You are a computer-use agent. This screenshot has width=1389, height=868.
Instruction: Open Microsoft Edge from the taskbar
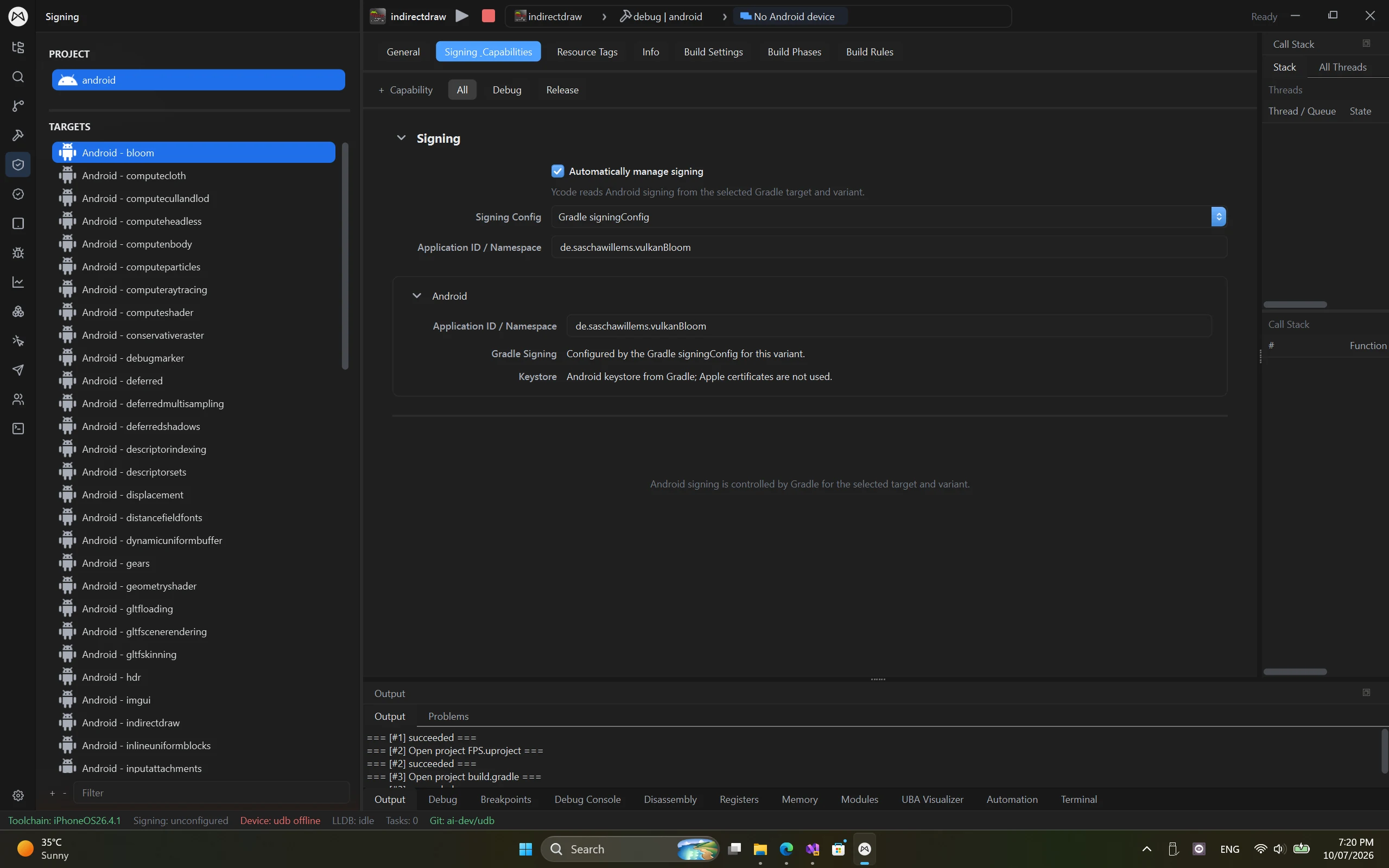[x=787, y=849]
